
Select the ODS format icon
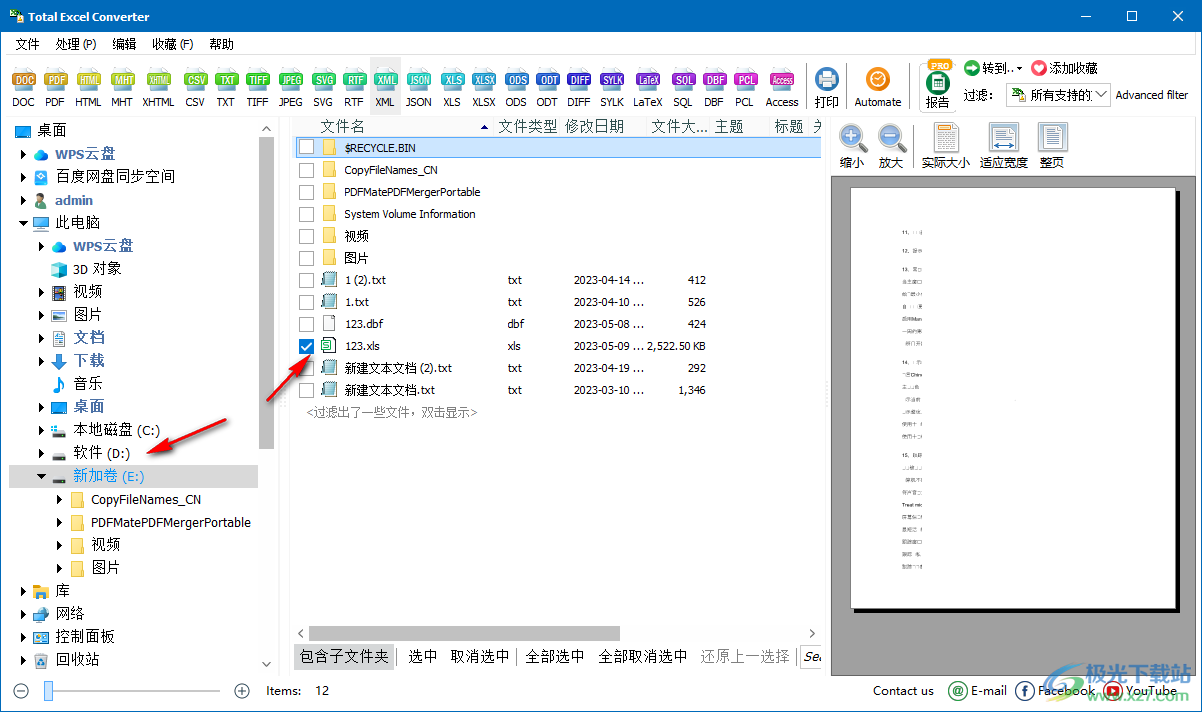pyautogui.click(x=516, y=89)
